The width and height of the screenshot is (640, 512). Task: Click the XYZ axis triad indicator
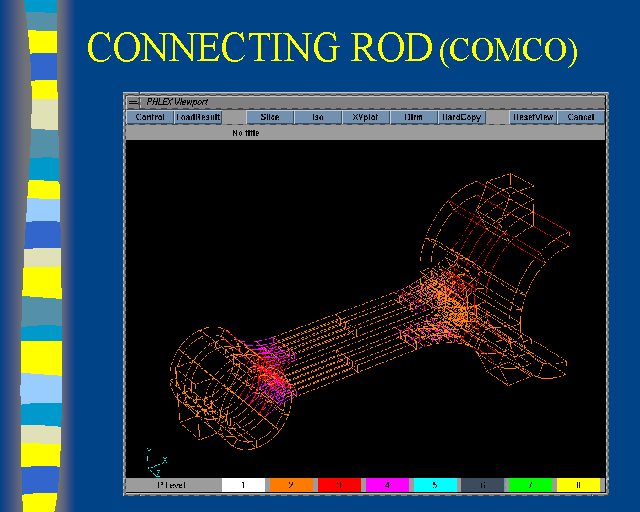tap(155, 461)
